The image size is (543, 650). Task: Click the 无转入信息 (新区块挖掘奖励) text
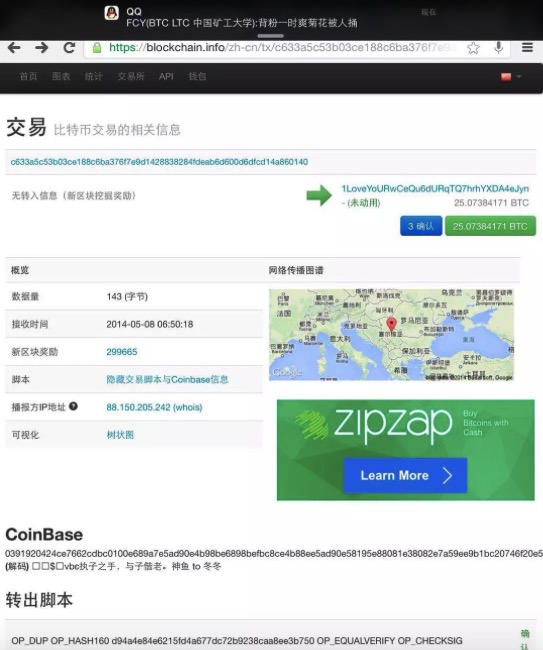pos(73,195)
